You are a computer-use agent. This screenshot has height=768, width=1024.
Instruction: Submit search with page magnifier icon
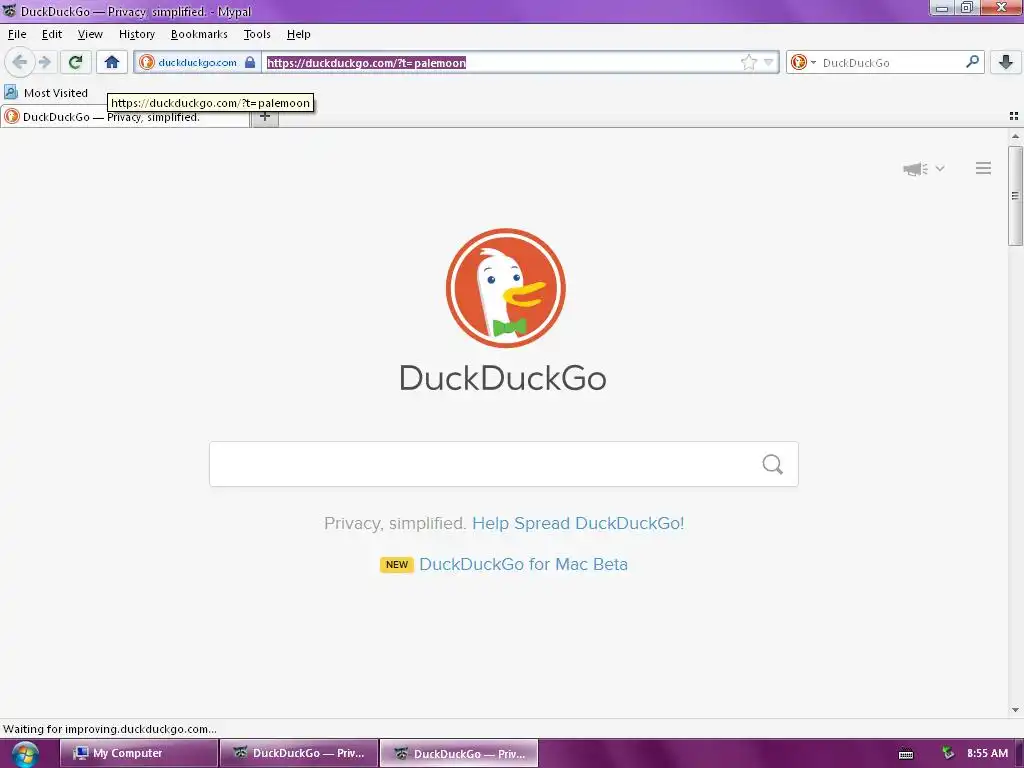tap(772, 464)
